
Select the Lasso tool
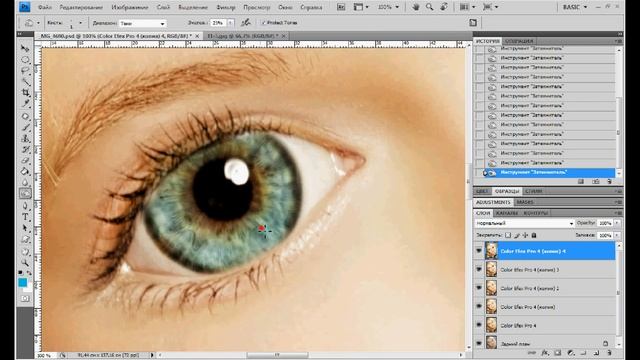(x=25, y=71)
